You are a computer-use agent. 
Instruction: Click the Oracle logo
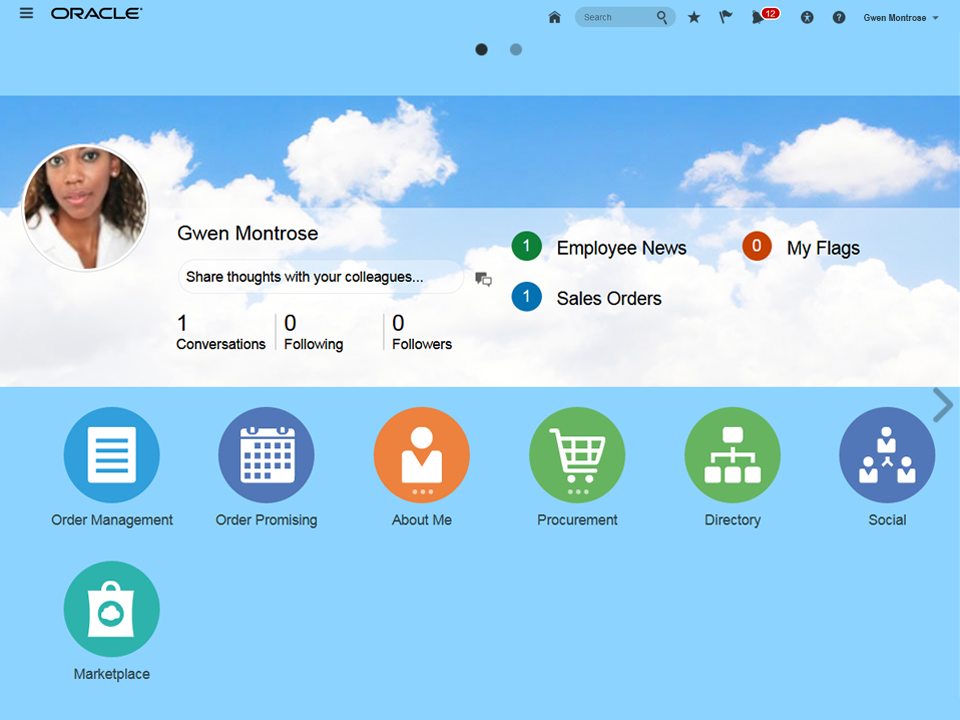coord(97,13)
